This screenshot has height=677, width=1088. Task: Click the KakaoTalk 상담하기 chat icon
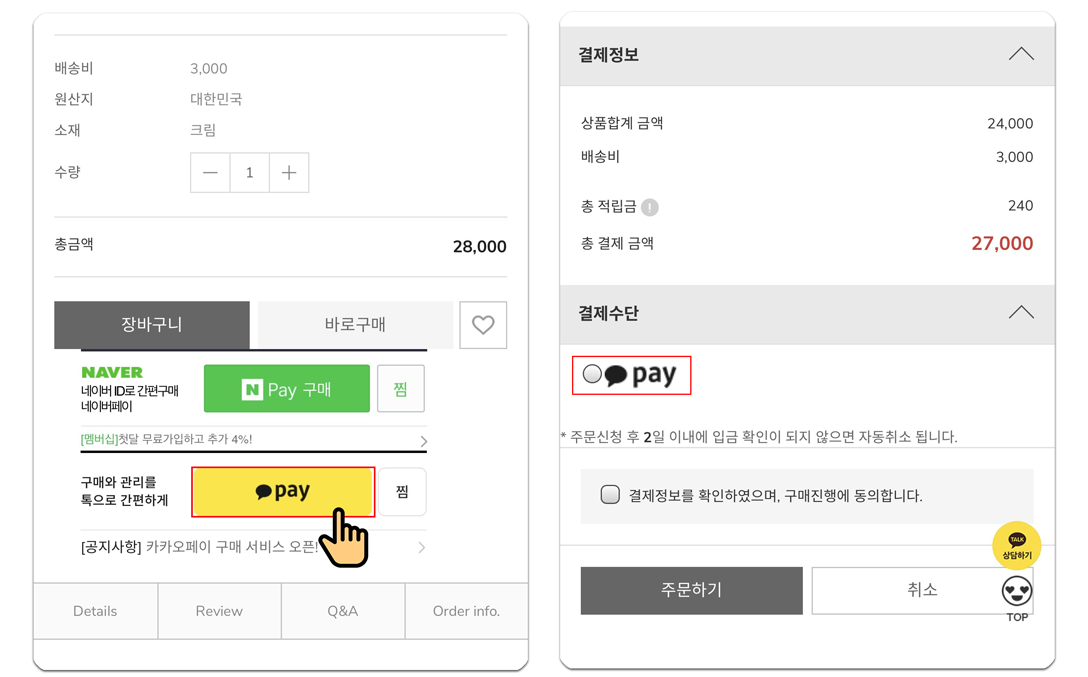[x=1017, y=545]
